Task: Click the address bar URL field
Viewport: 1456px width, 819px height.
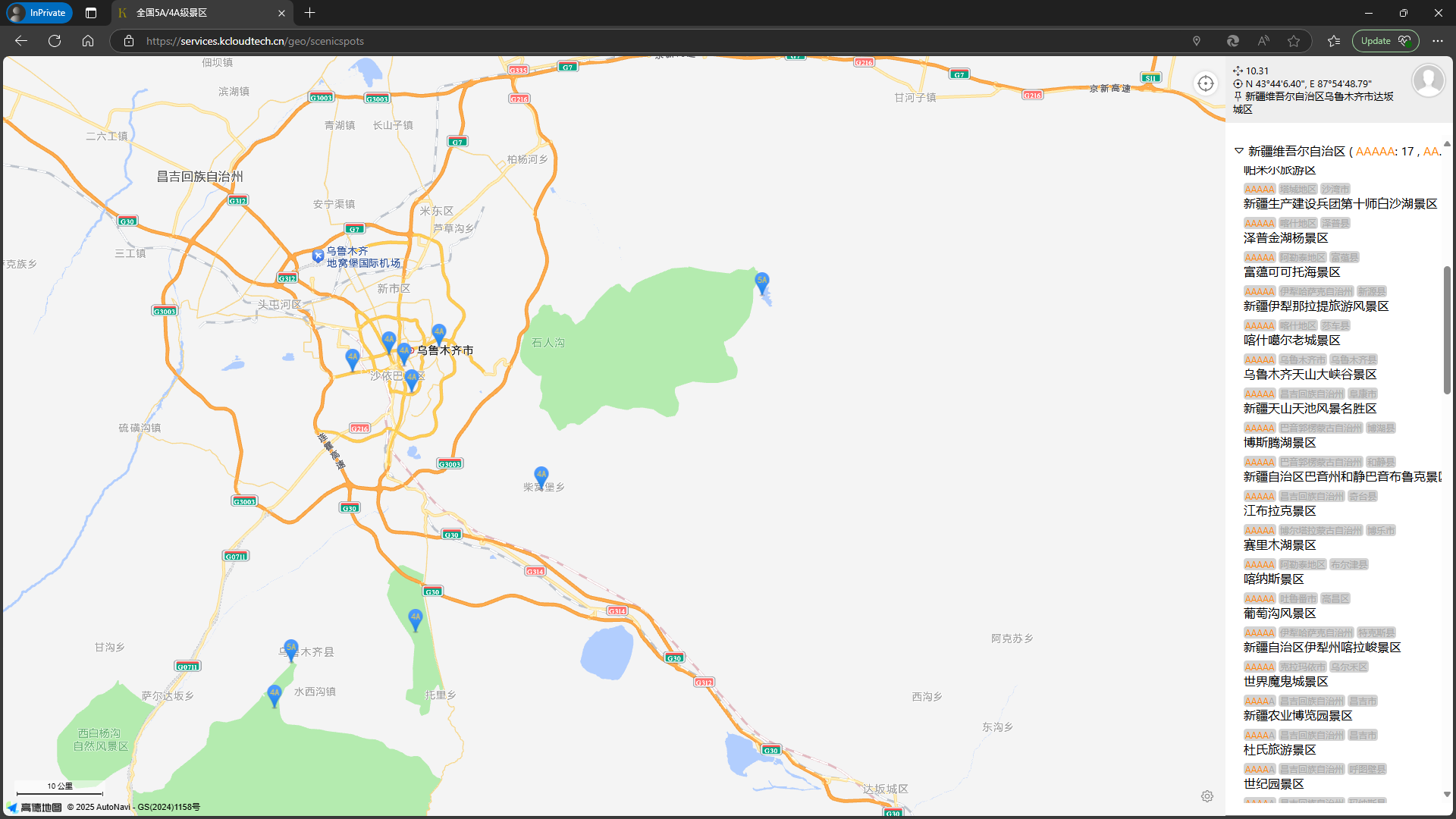Action: 255,41
